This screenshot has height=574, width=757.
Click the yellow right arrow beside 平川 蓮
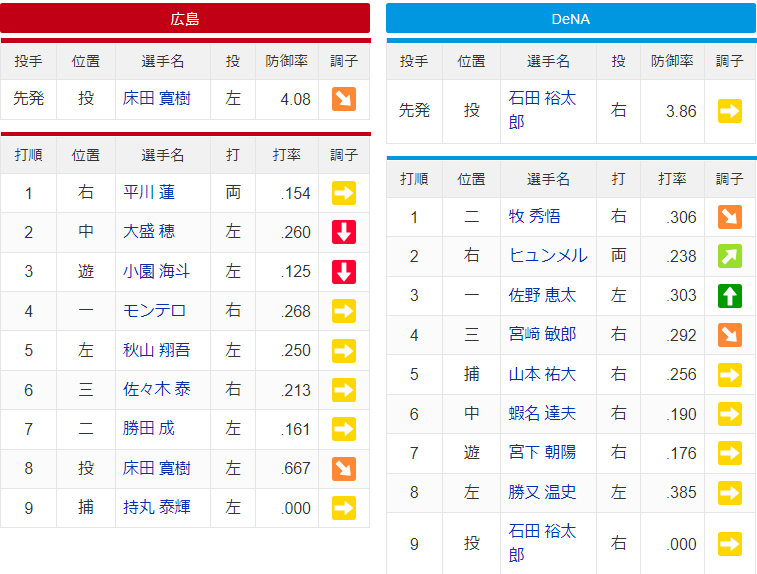pyautogui.click(x=344, y=193)
